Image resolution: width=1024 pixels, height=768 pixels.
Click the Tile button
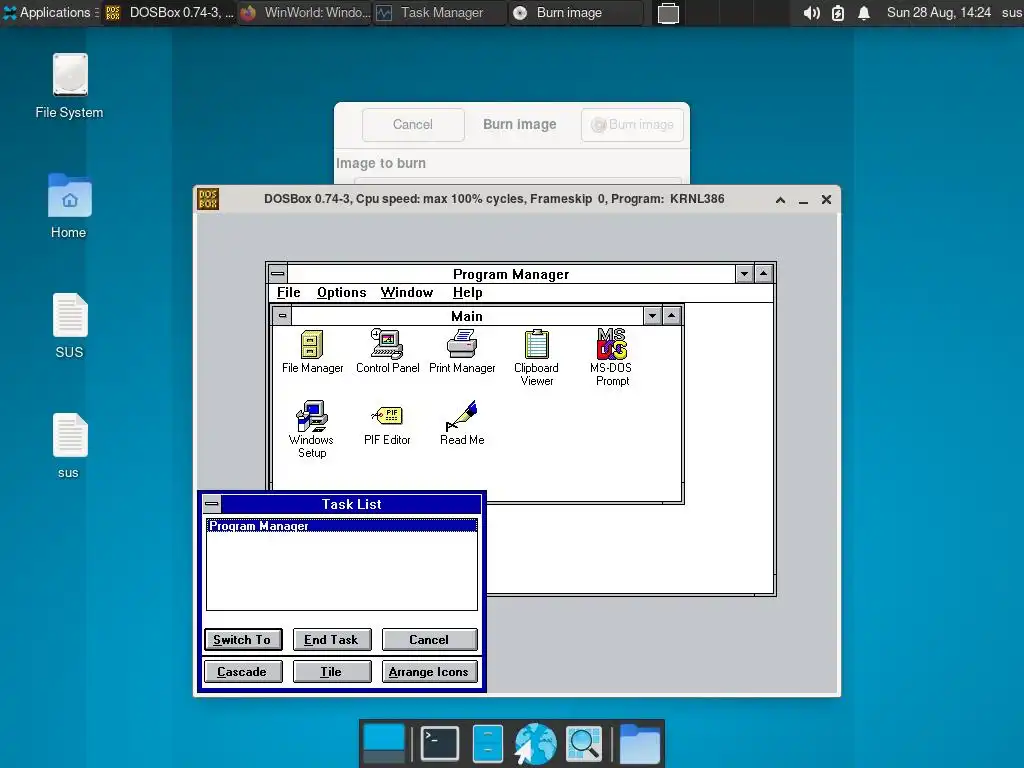coord(332,672)
